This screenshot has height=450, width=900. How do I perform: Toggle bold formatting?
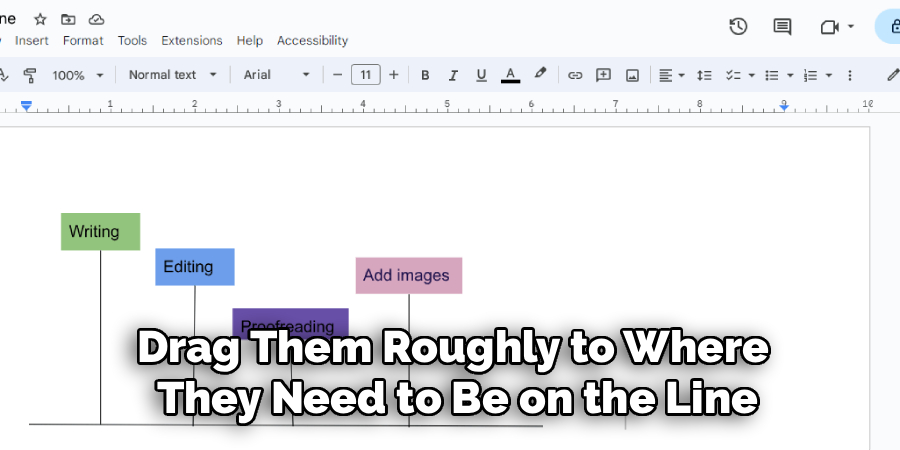click(425, 75)
